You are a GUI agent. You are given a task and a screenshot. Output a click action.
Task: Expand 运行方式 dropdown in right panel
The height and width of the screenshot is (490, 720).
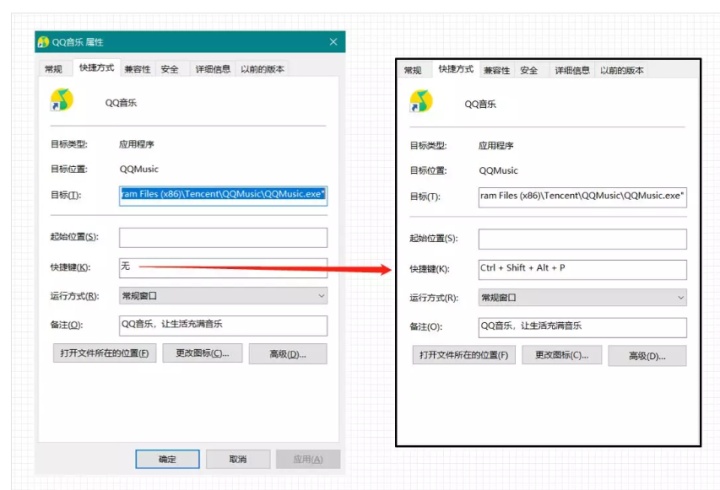pos(583,298)
